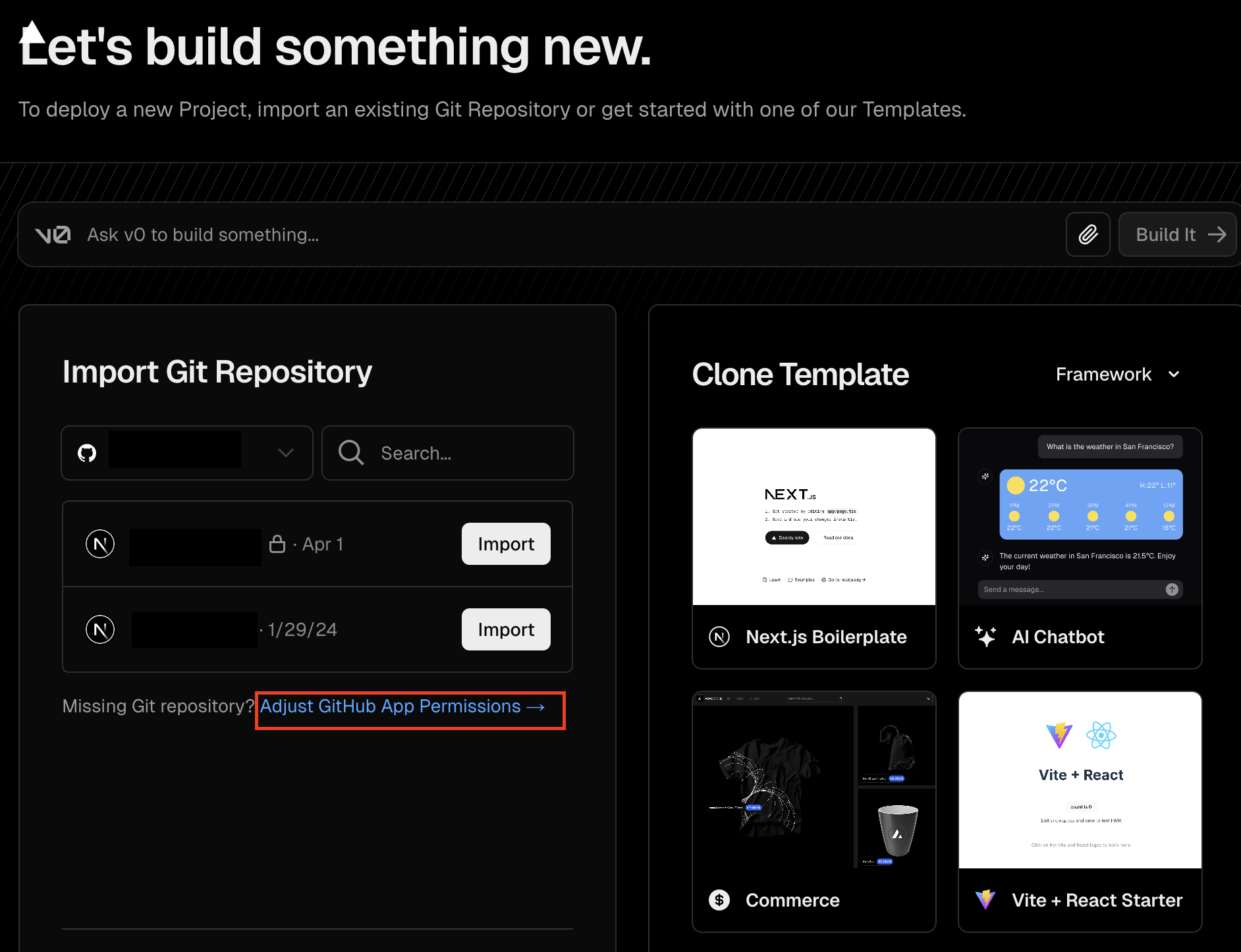Select the AI Chatbot template title
The image size is (1241, 952).
1058,637
